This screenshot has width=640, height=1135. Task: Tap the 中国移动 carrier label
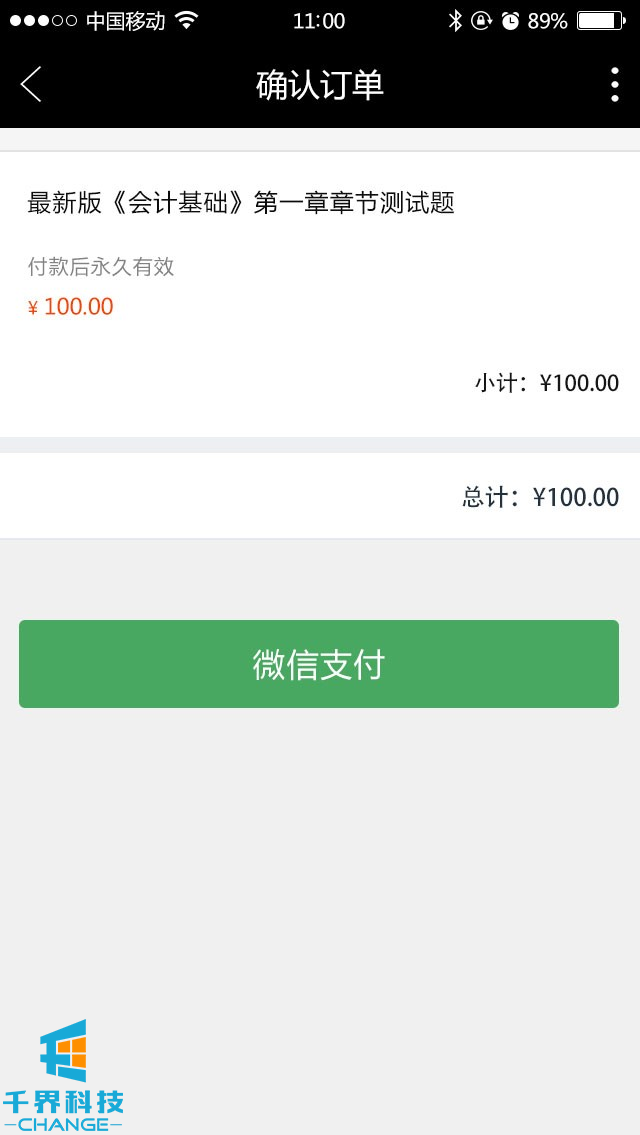point(125,21)
